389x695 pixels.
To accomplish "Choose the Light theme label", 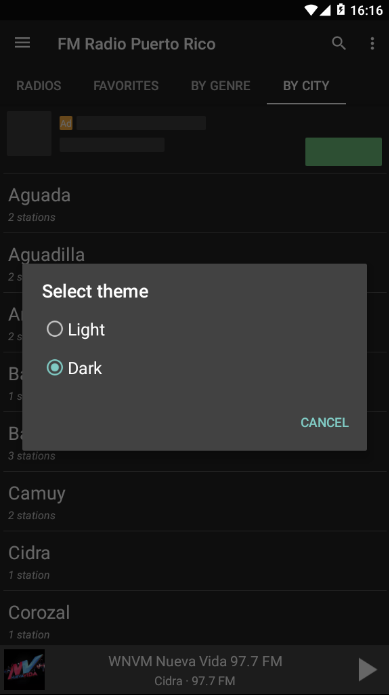I will pos(86,330).
